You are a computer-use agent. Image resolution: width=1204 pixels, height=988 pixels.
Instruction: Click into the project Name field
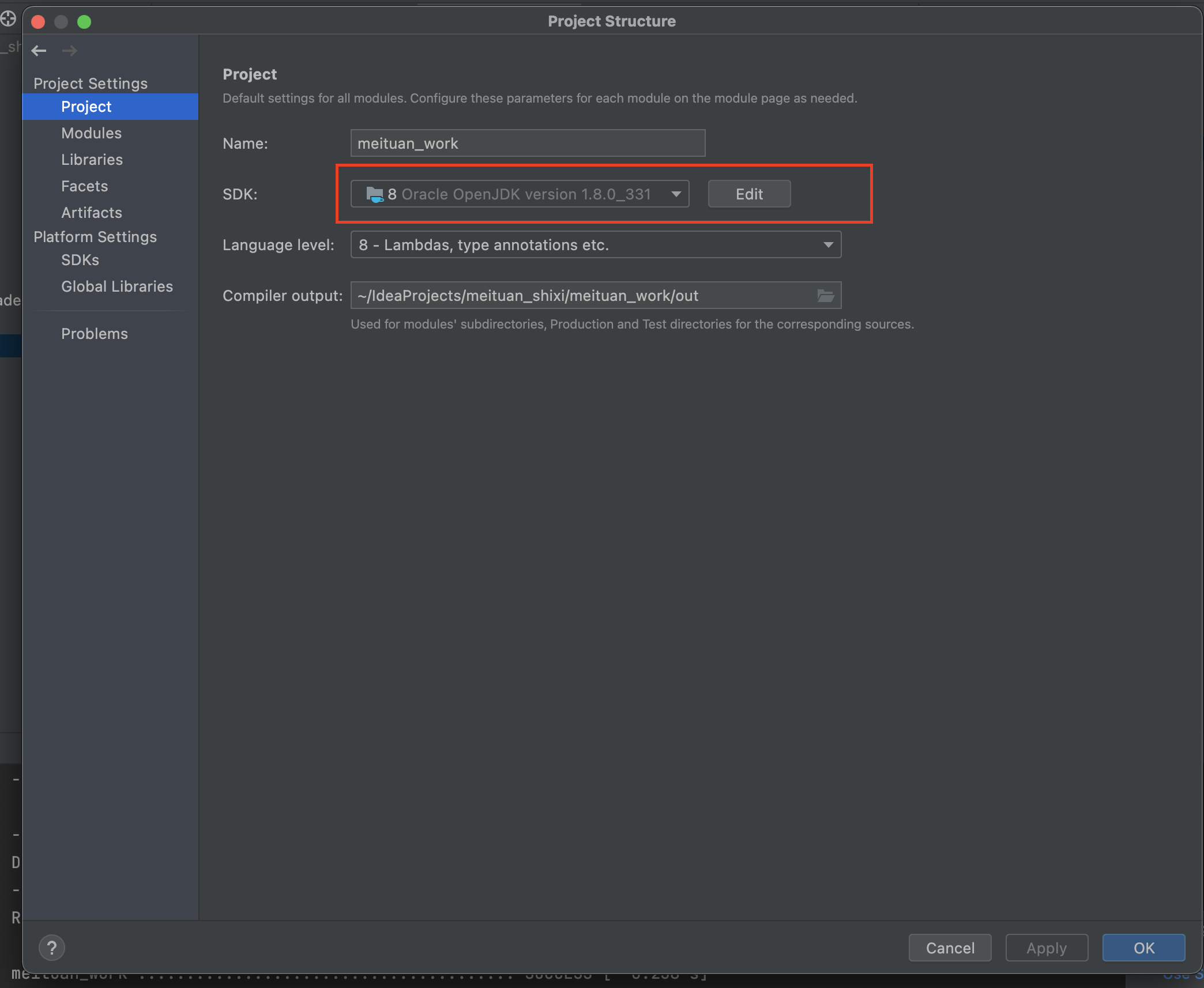tap(527, 144)
